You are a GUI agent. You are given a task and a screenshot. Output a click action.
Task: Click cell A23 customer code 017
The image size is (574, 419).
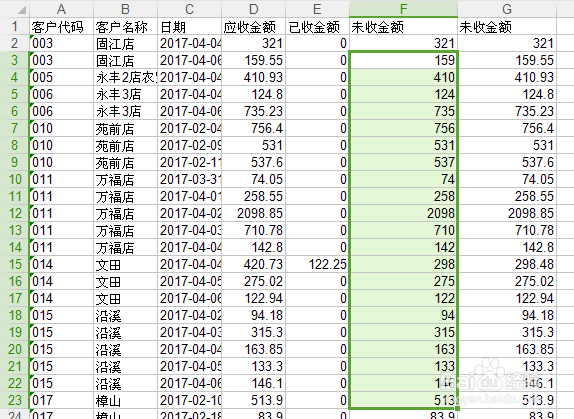pyautogui.click(x=62, y=400)
